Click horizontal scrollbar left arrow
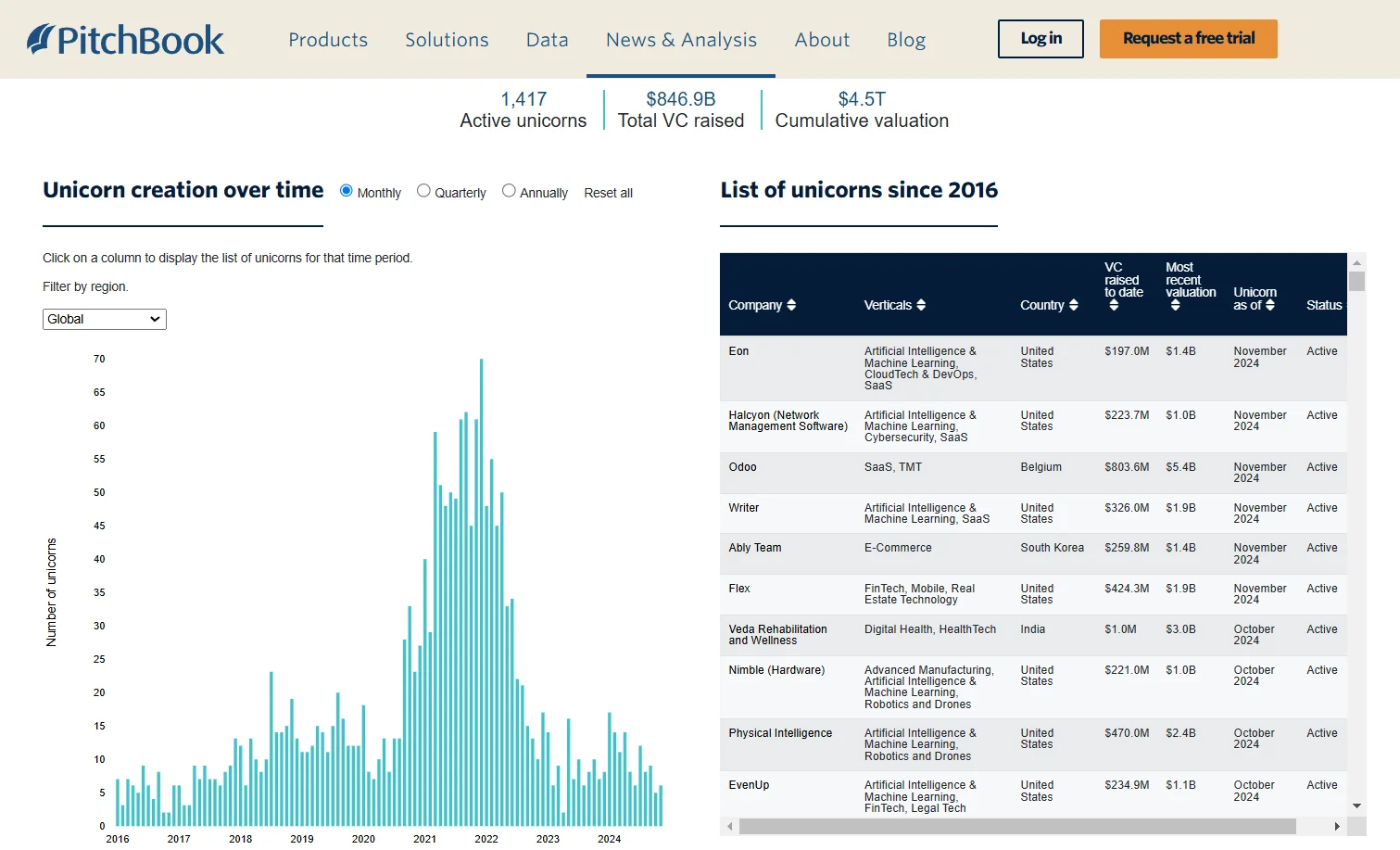This screenshot has width=1400, height=850. [730, 826]
